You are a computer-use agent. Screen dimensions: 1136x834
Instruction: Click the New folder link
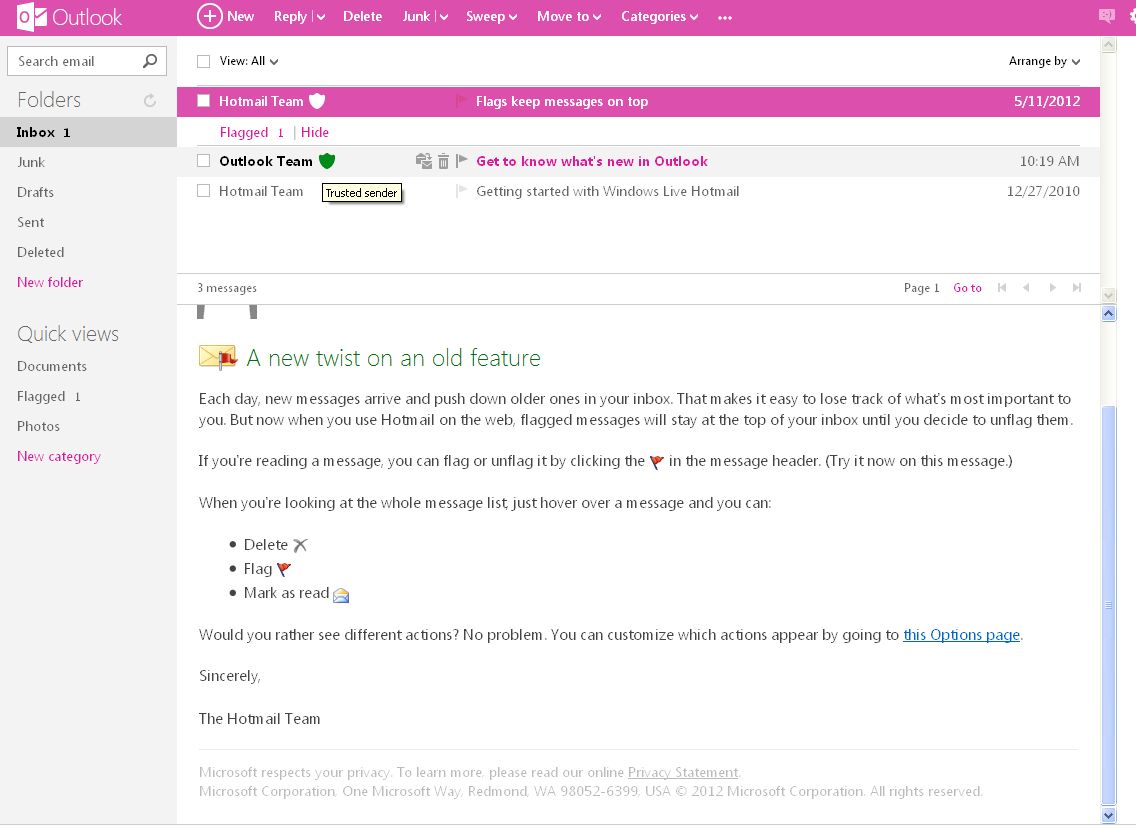50,282
